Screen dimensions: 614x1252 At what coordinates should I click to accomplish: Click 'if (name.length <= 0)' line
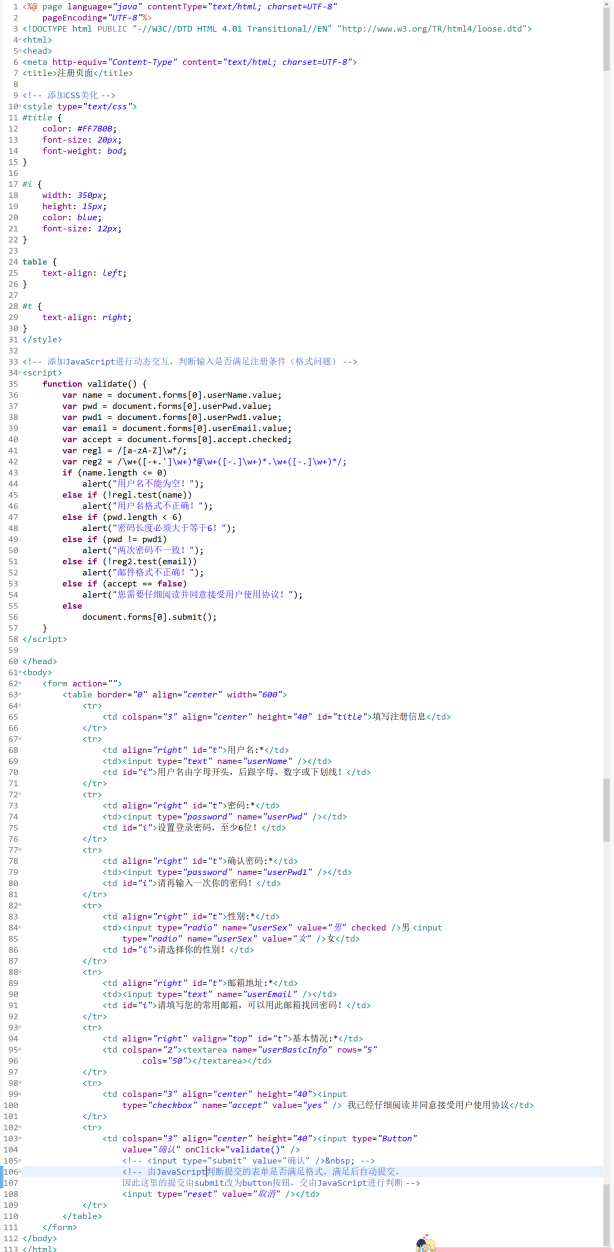coord(114,473)
